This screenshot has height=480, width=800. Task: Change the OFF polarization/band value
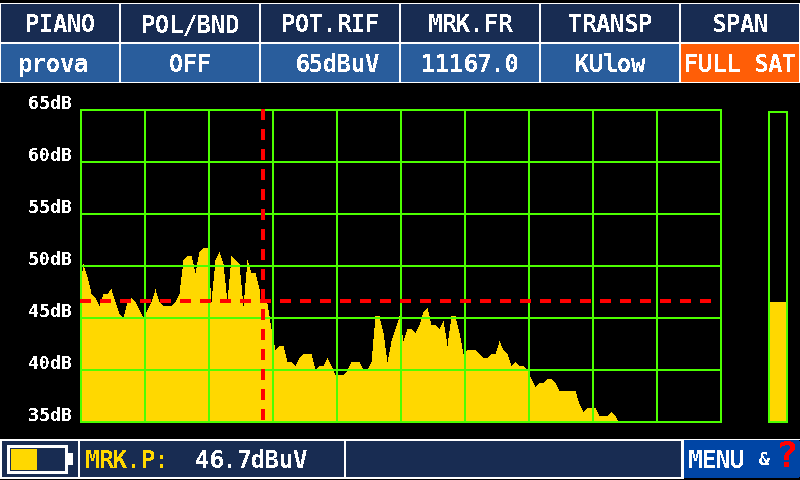[190, 63]
